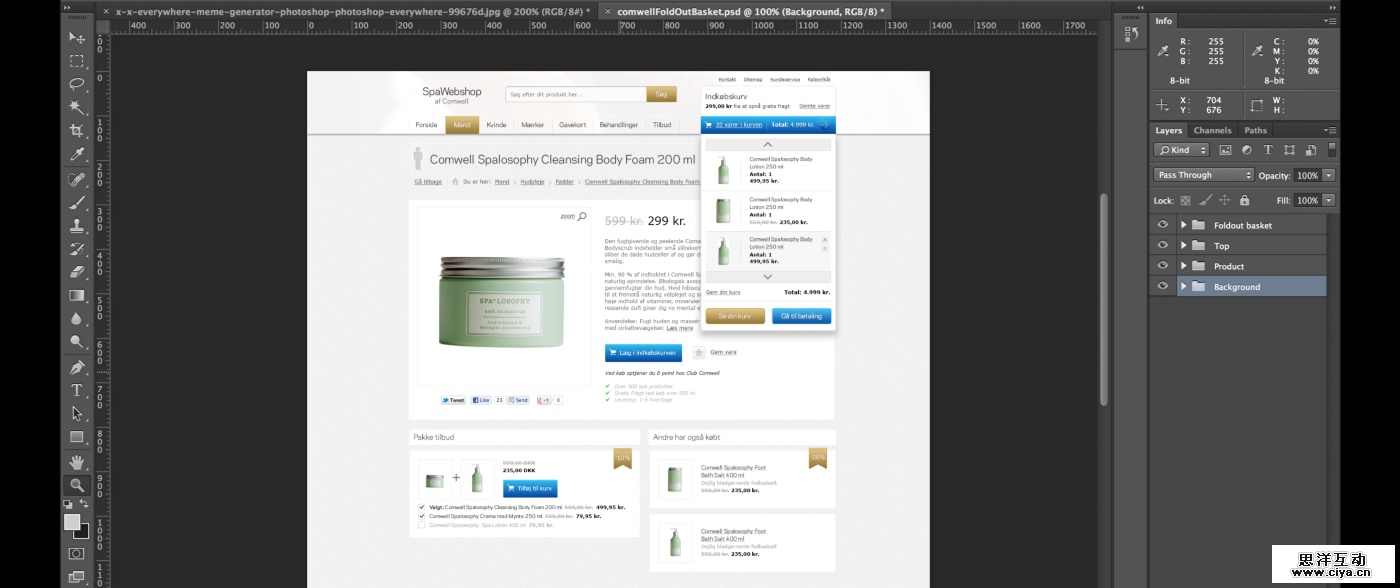The image size is (1400, 588).
Task: Hide the Foldout basket layer group
Action: 1162,225
